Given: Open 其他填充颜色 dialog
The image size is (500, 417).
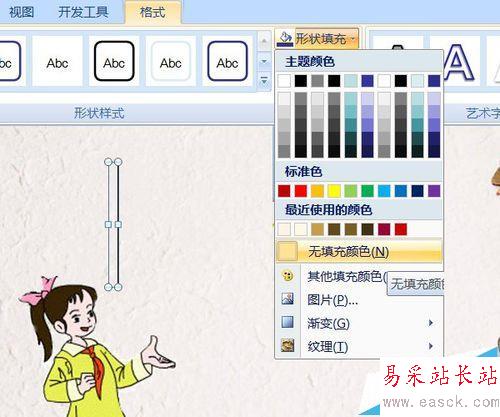Looking at the screenshot, I should [347, 276].
